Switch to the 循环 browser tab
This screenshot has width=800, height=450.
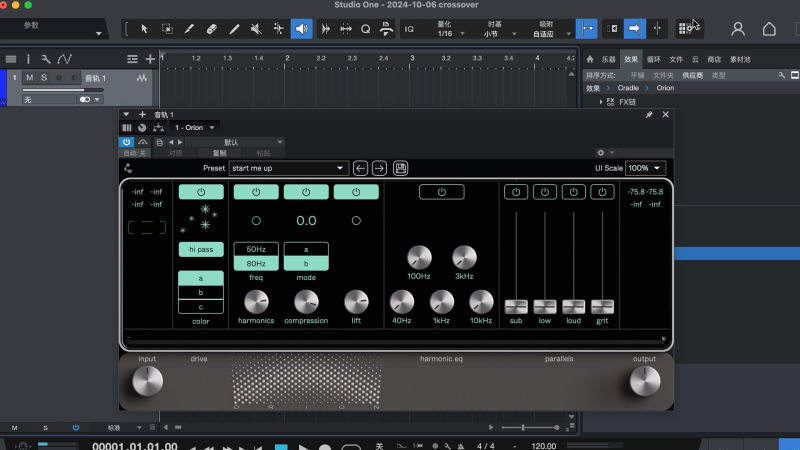click(x=654, y=59)
